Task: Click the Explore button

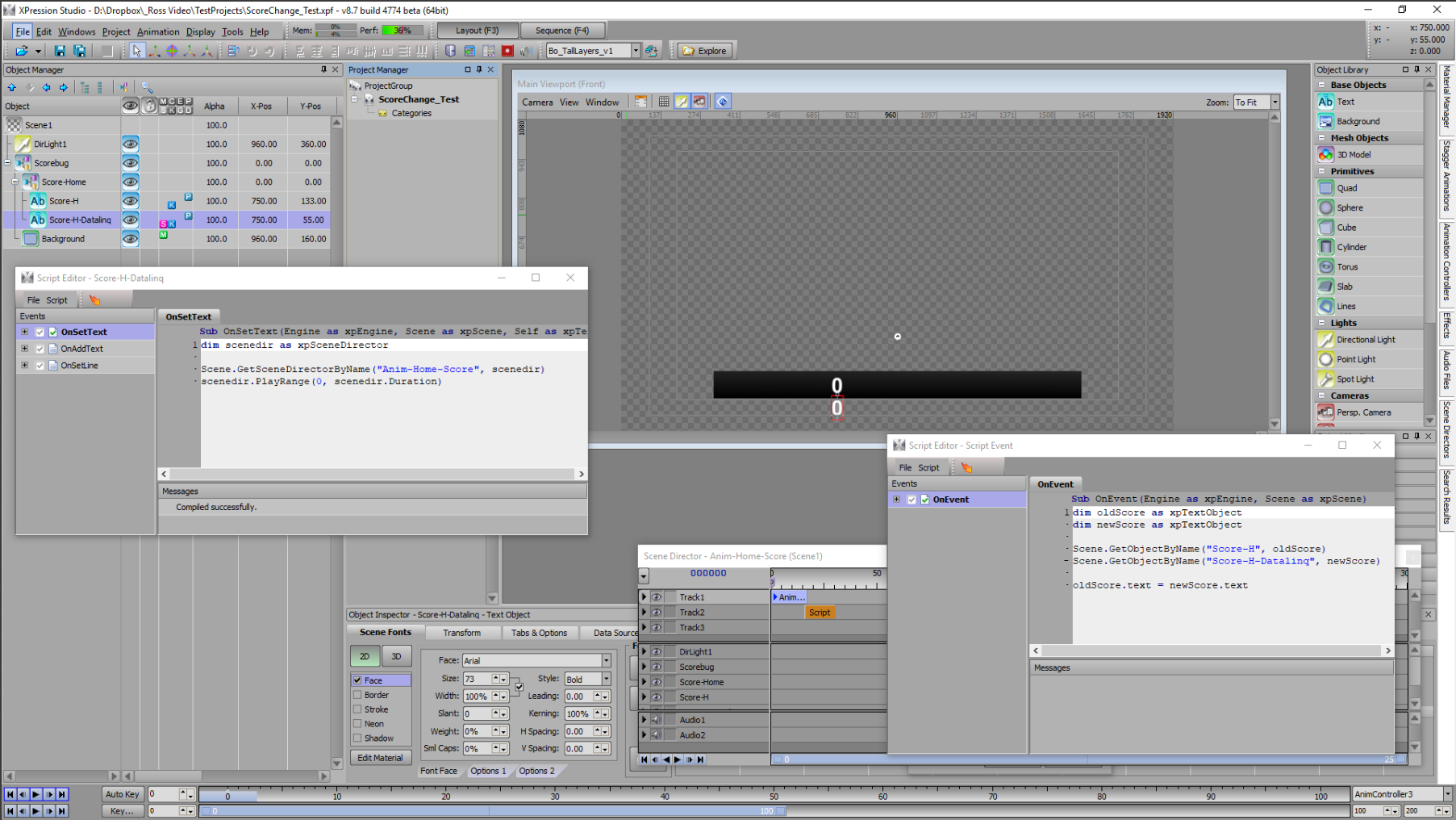Action: (x=704, y=51)
